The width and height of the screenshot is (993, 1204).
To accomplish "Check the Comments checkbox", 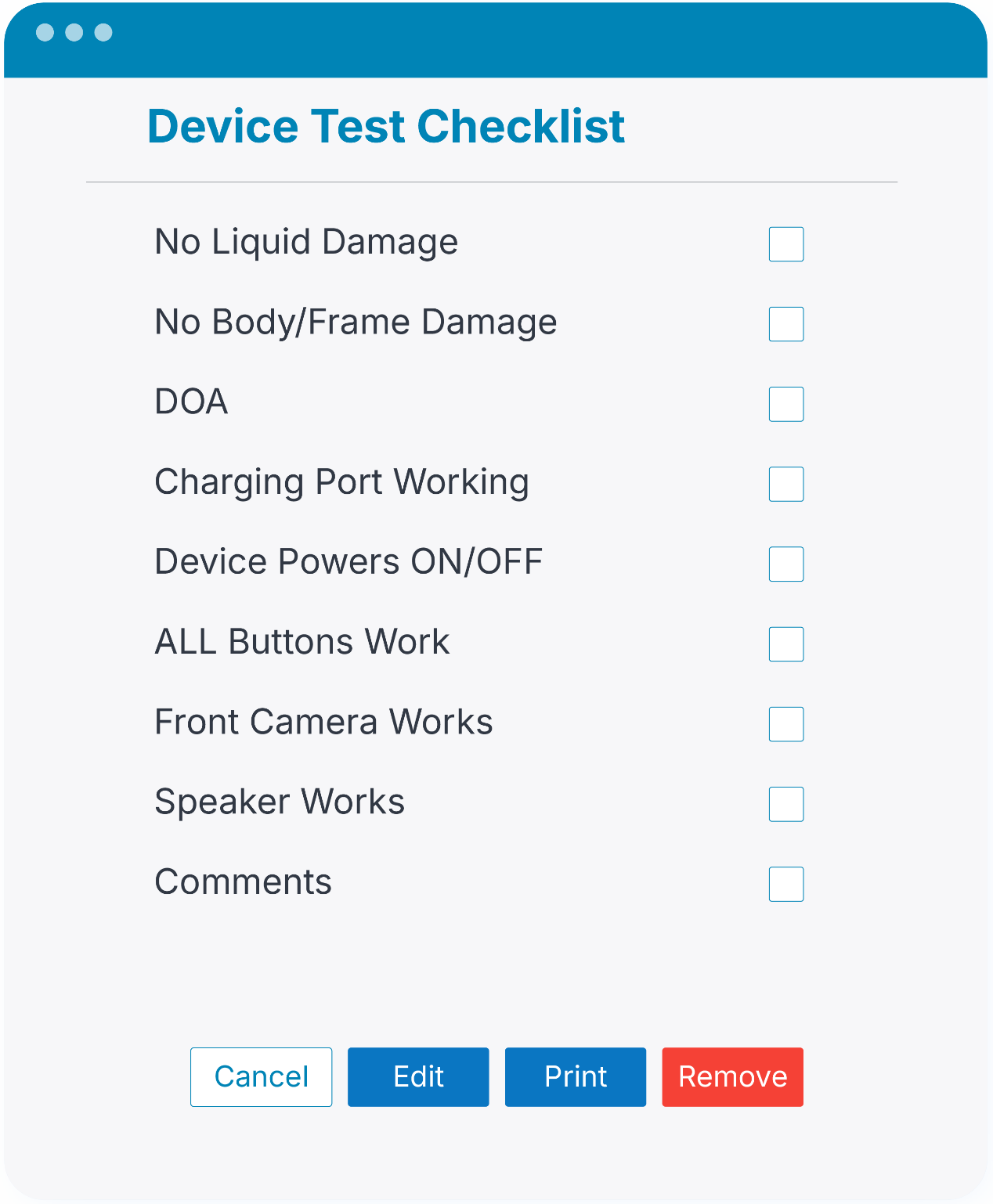I will tap(786, 884).
